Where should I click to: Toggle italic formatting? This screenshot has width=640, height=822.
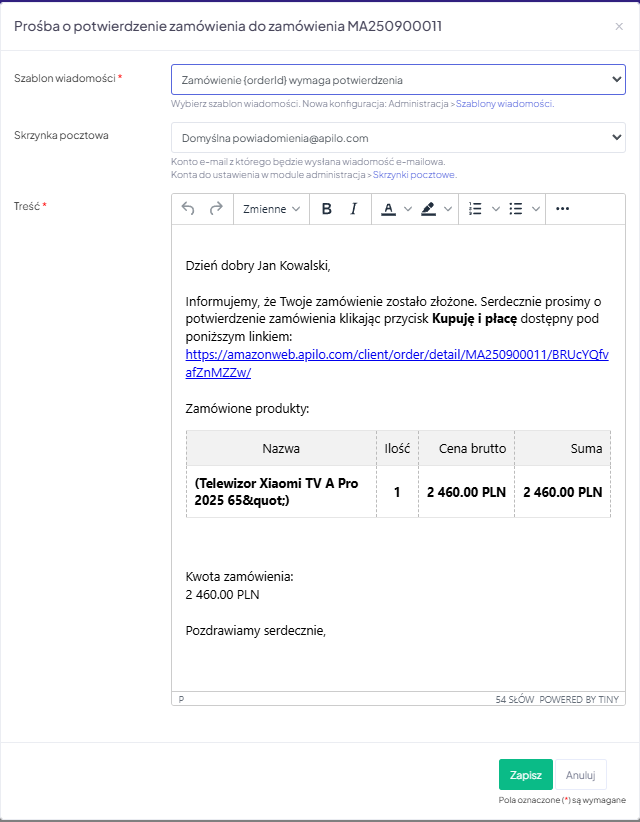point(353,209)
